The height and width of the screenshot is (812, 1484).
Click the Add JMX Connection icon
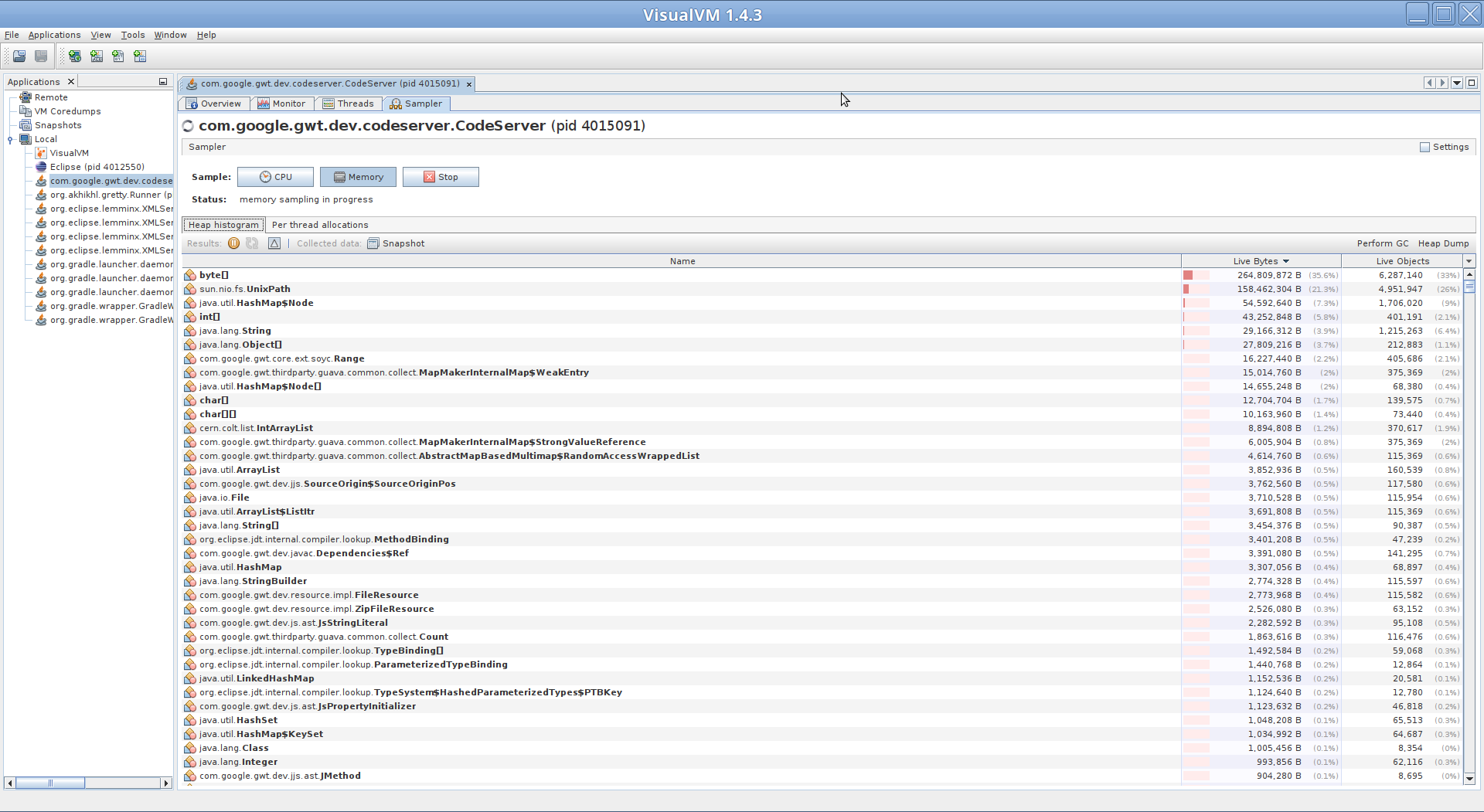97,56
